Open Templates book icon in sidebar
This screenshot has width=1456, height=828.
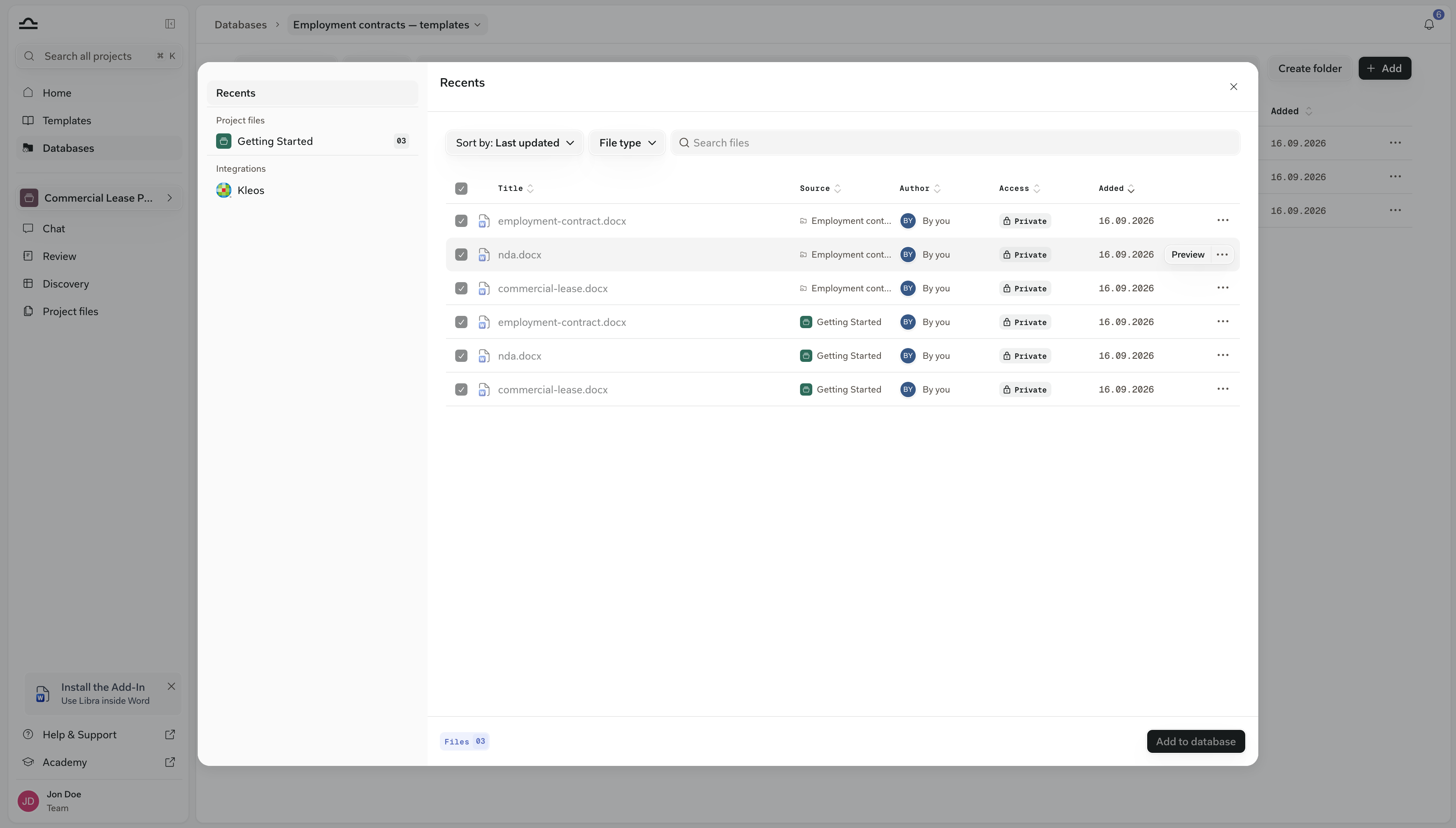pos(28,121)
